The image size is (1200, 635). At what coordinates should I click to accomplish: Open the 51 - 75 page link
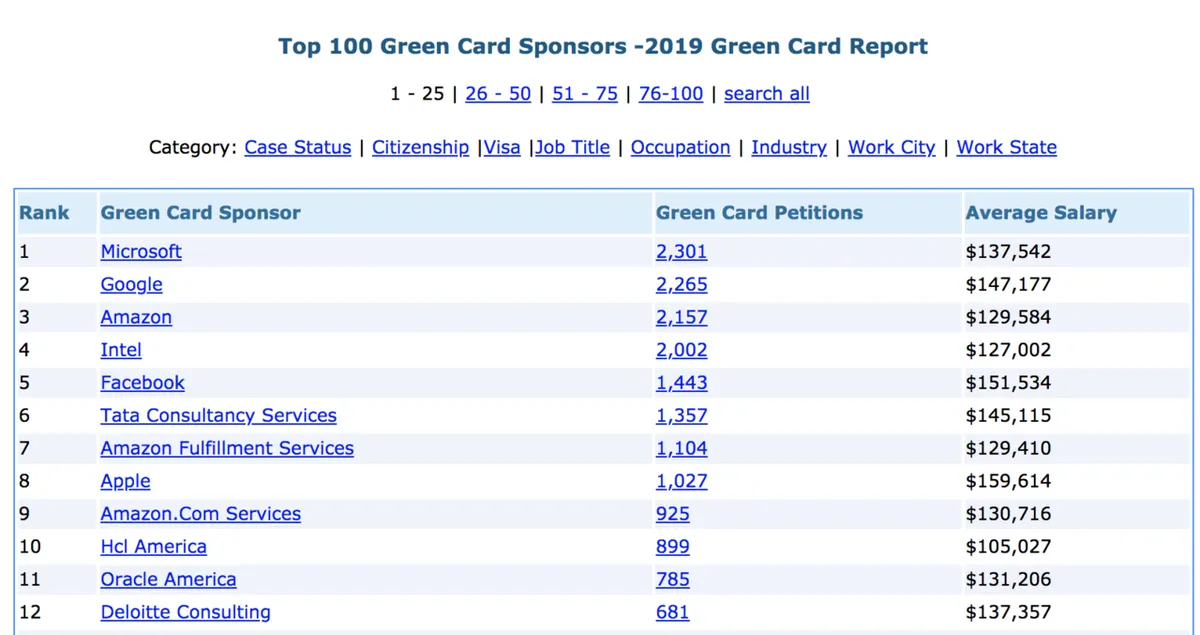pyautogui.click(x=584, y=93)
